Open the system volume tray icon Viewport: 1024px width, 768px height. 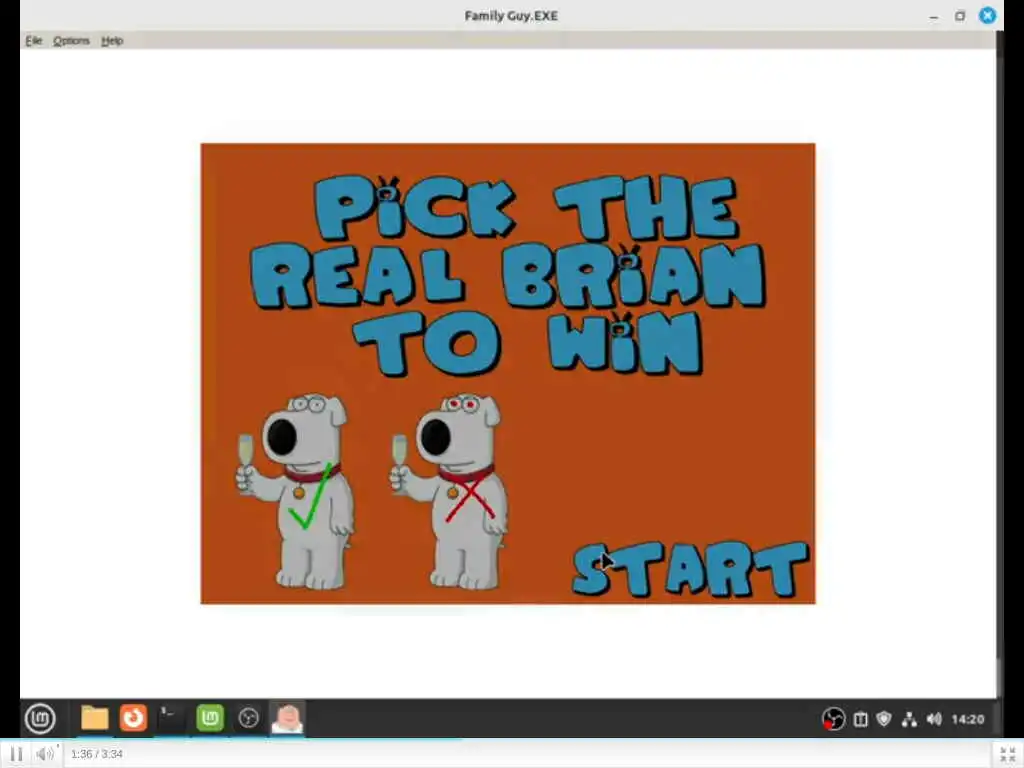[x=934, y=719]
